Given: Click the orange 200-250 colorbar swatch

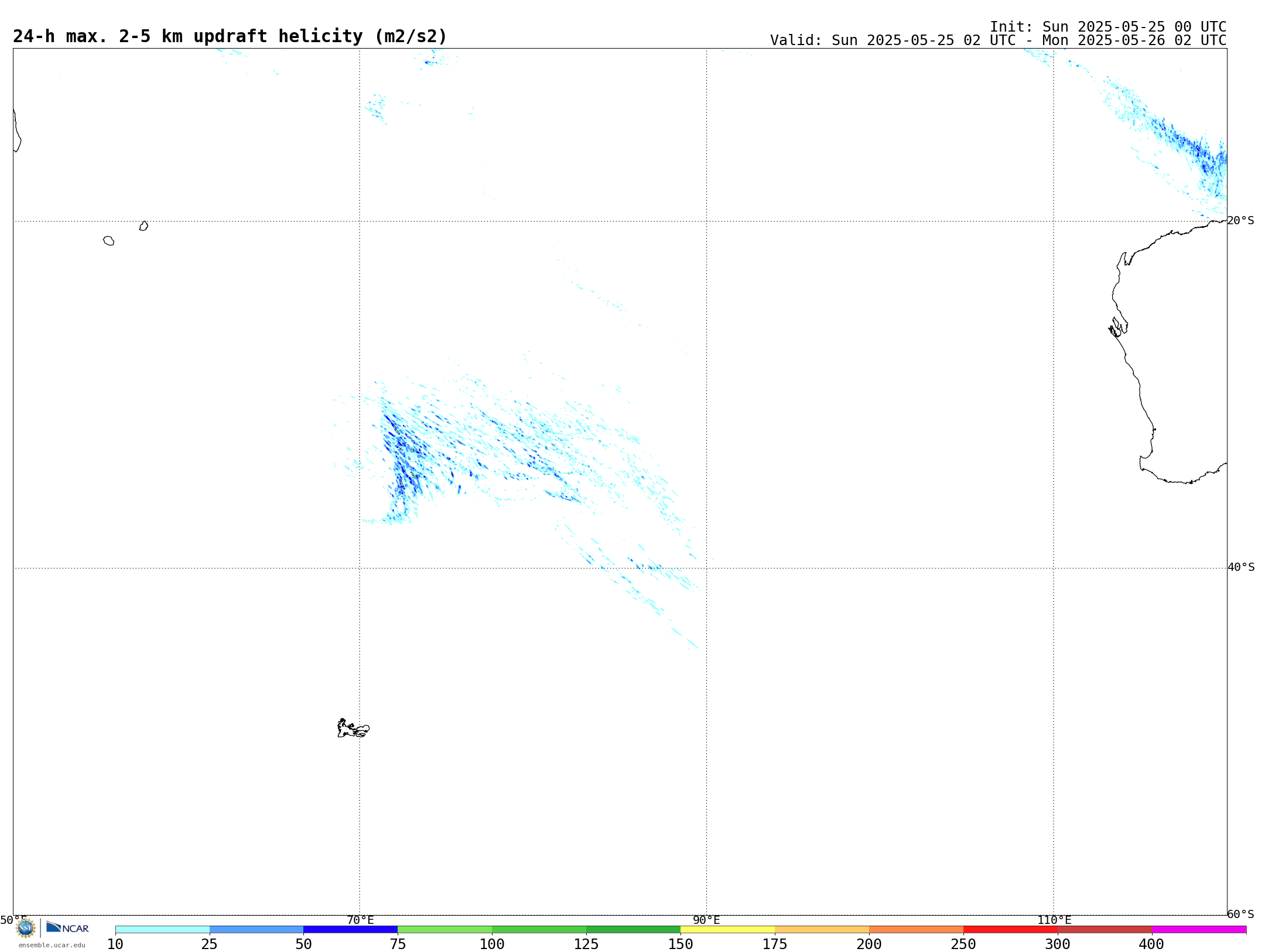Looking at the screenshot, I should pyautogui.click(x=917, y=929).
